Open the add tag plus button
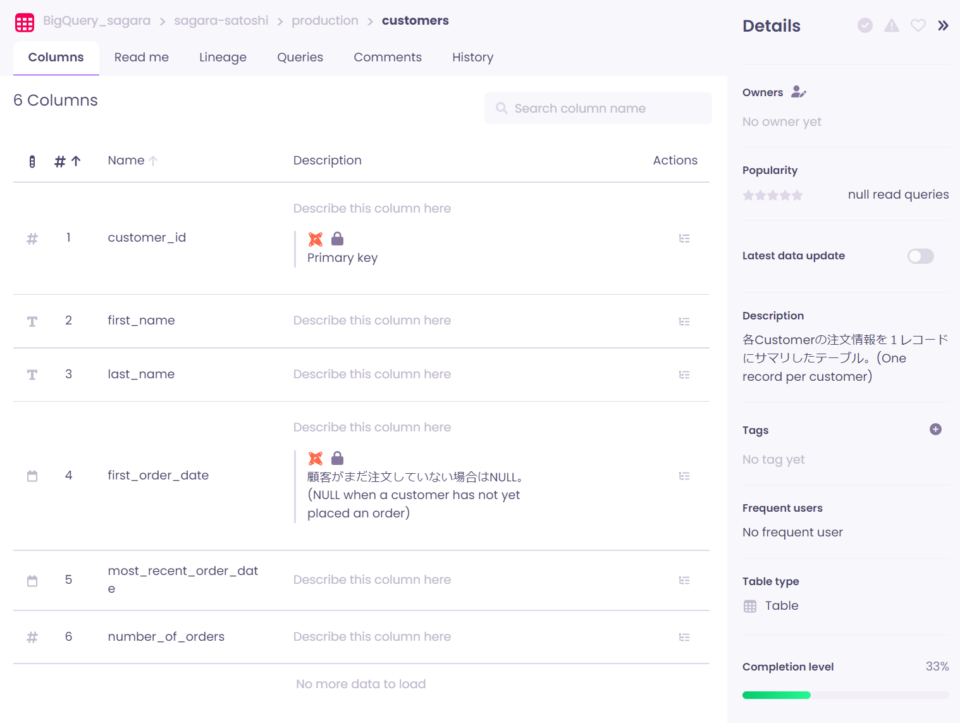Image resolution: width=960 pixels, height=723 pixels. [935, 428]
